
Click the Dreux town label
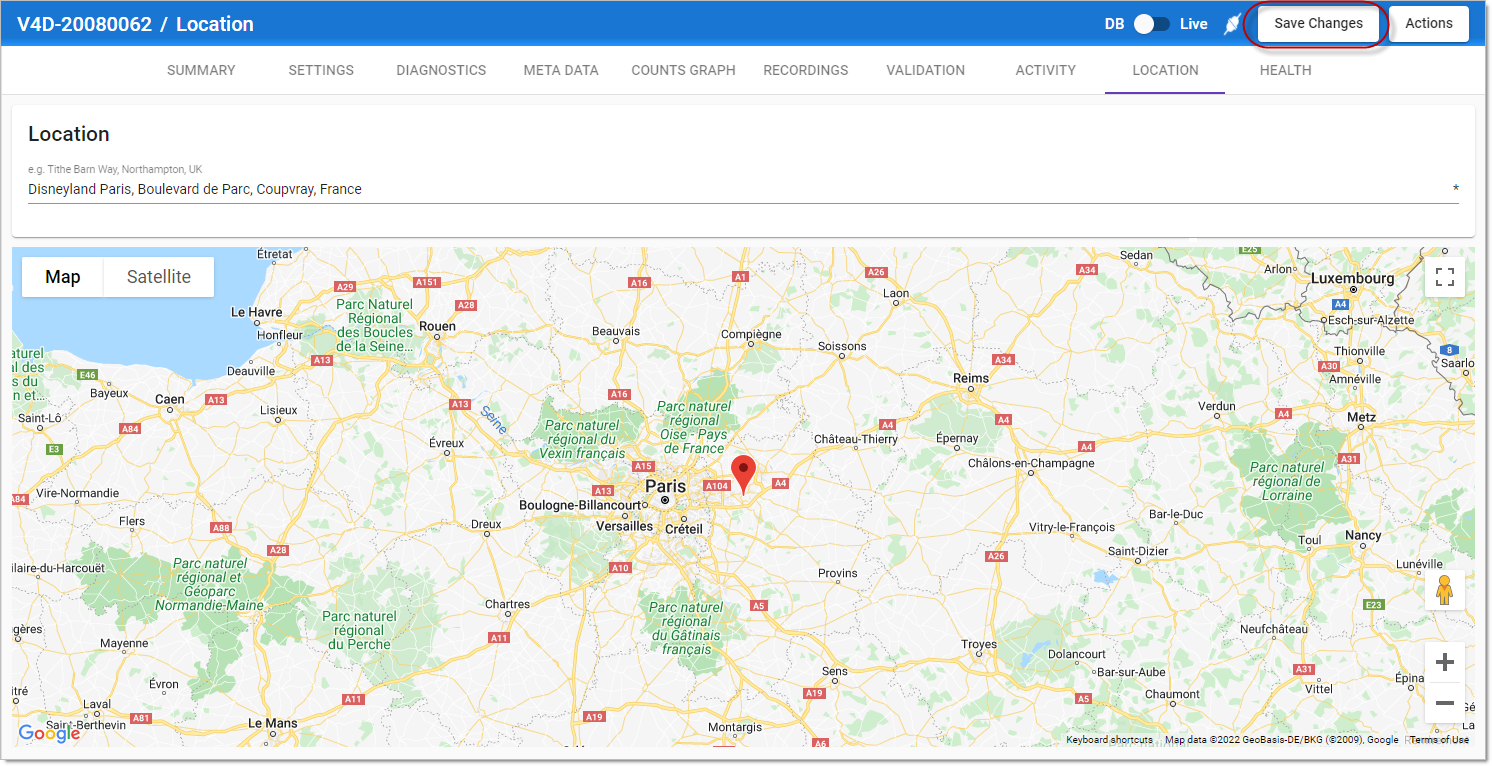pyautogui.click(x=486, y=524)
